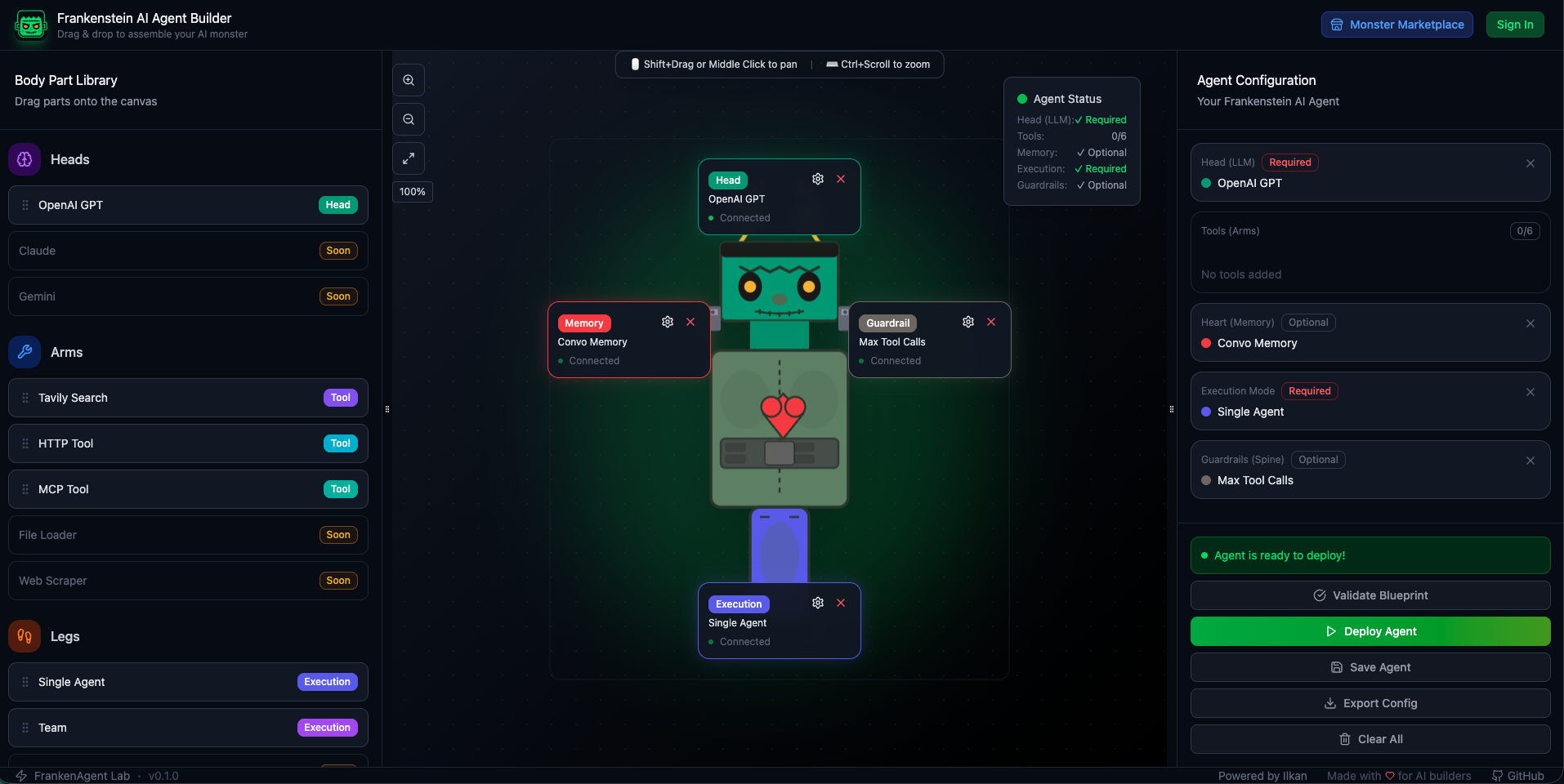
Task: Click 'No tools added' placeholder text
Action: 1241,274
